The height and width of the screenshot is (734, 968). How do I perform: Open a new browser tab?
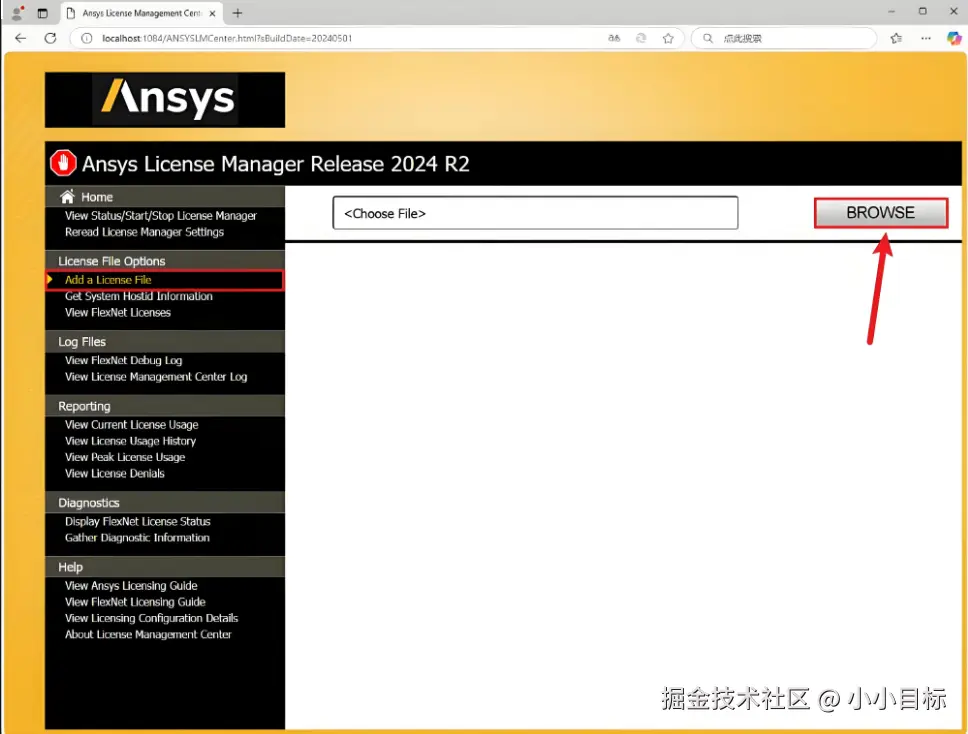(x=237, y=13)
